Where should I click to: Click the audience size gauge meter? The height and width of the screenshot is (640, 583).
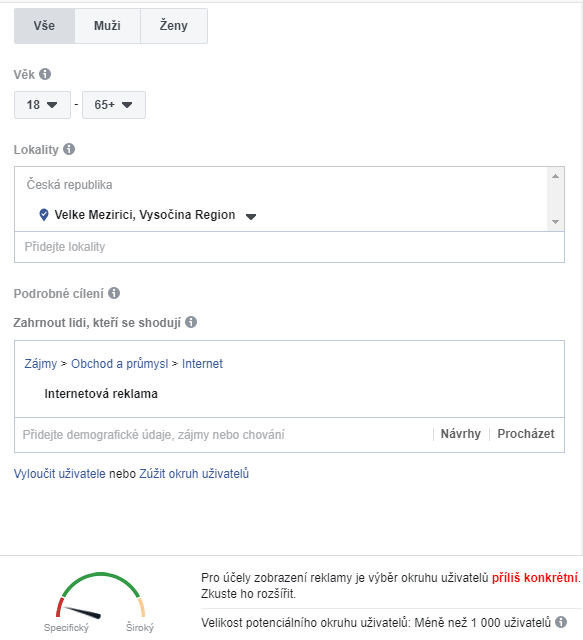point(100,596)
